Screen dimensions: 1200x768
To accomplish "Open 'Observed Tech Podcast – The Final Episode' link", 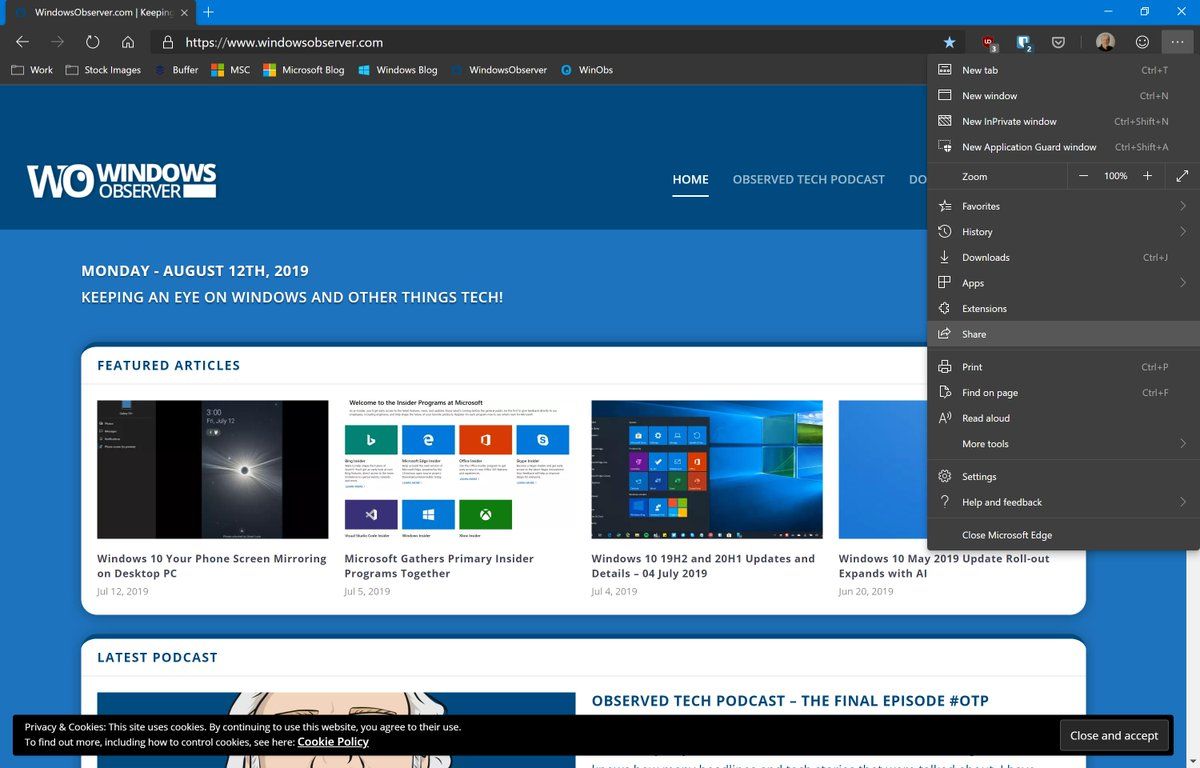I will (790, 701).
